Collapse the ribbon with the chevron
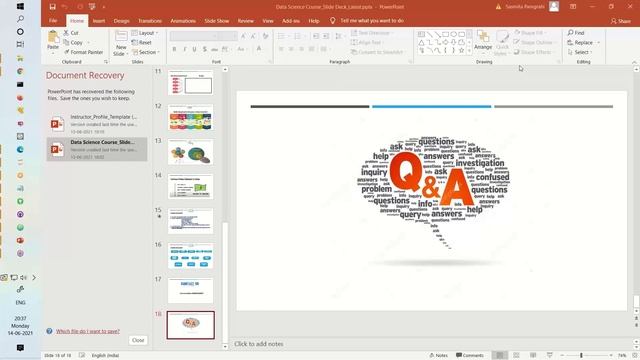Screen dimensions: 640x360 coord(634,62)
